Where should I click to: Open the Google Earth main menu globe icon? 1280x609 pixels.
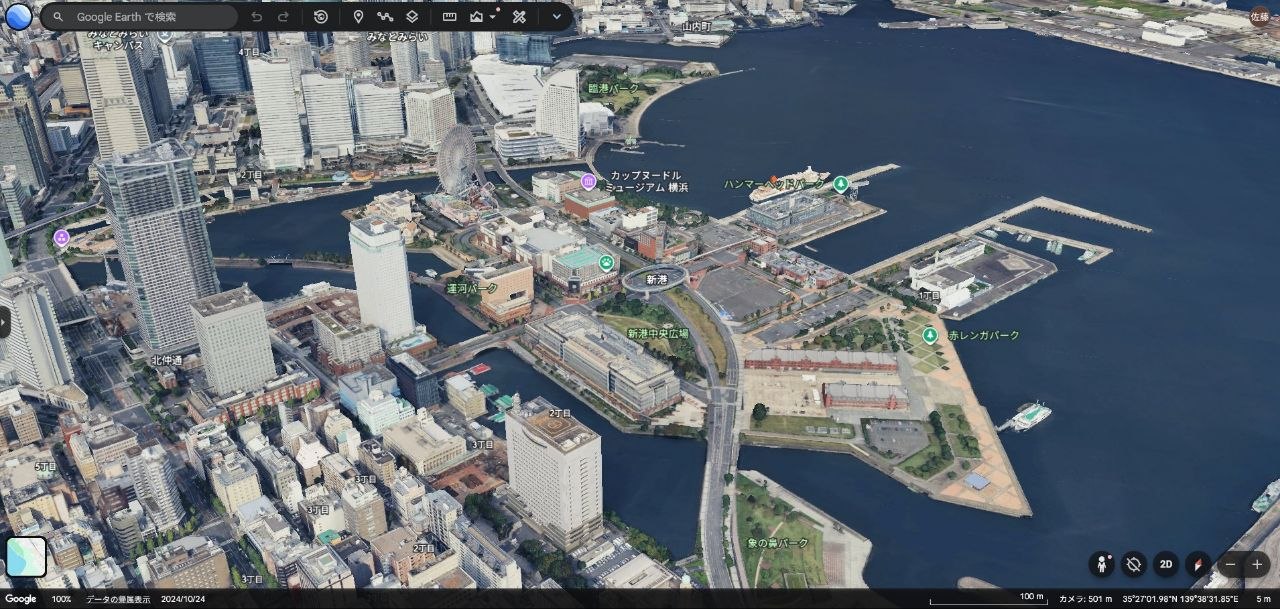tap(19, 17)
